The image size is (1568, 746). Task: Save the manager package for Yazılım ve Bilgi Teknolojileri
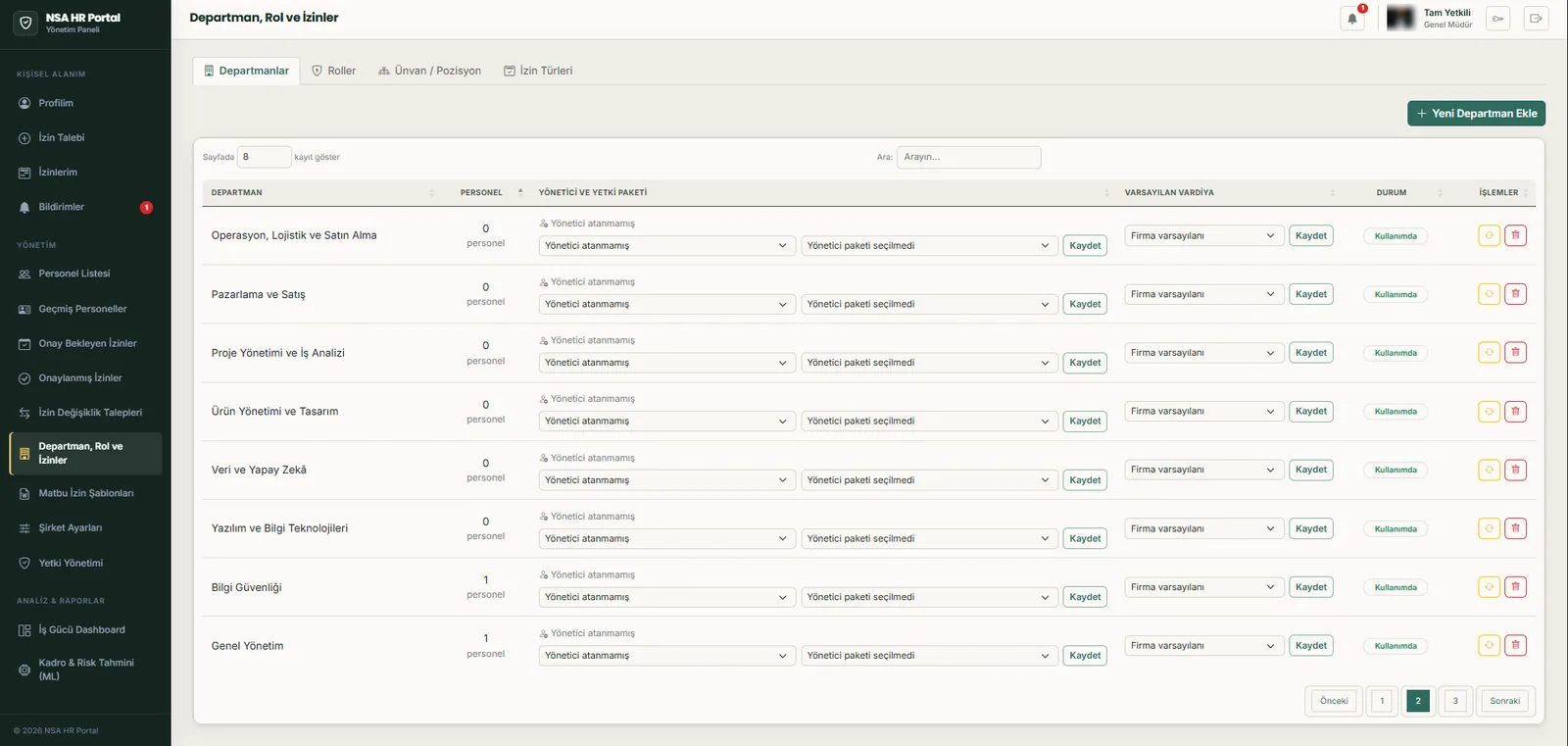tap(1085, 538)
